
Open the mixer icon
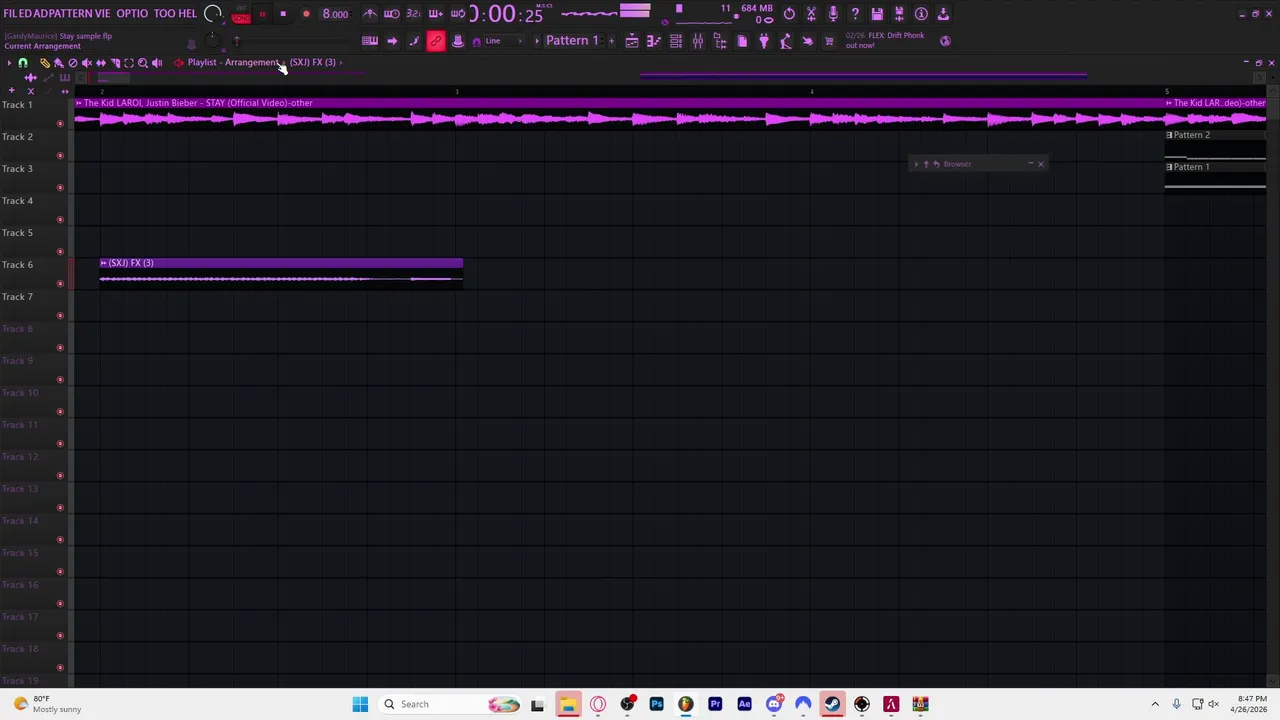click(697, 41)
